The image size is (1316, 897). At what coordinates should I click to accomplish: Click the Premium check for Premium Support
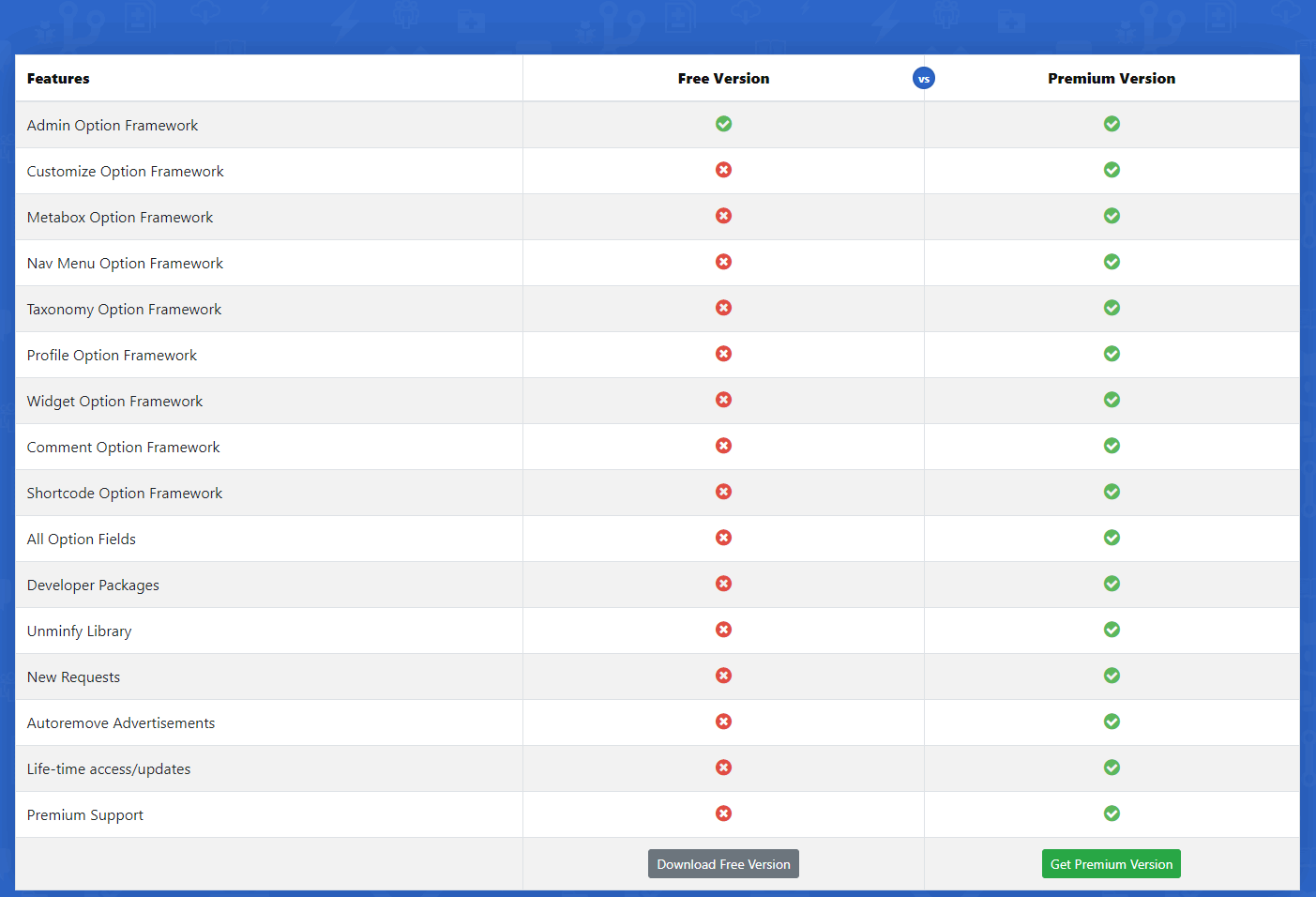coord(1112,813)
